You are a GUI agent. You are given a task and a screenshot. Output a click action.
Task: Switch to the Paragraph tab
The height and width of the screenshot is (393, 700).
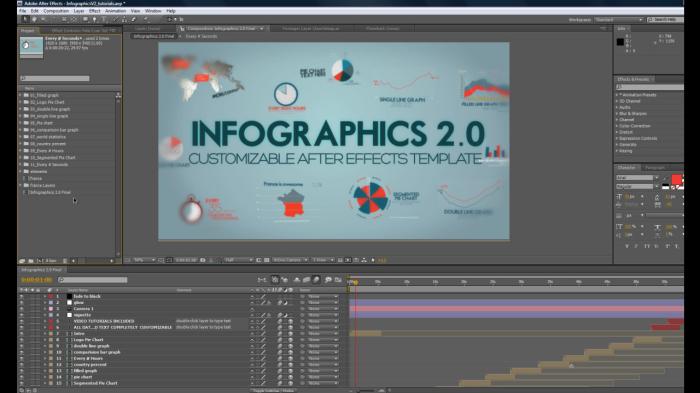[x=655, y=168]
